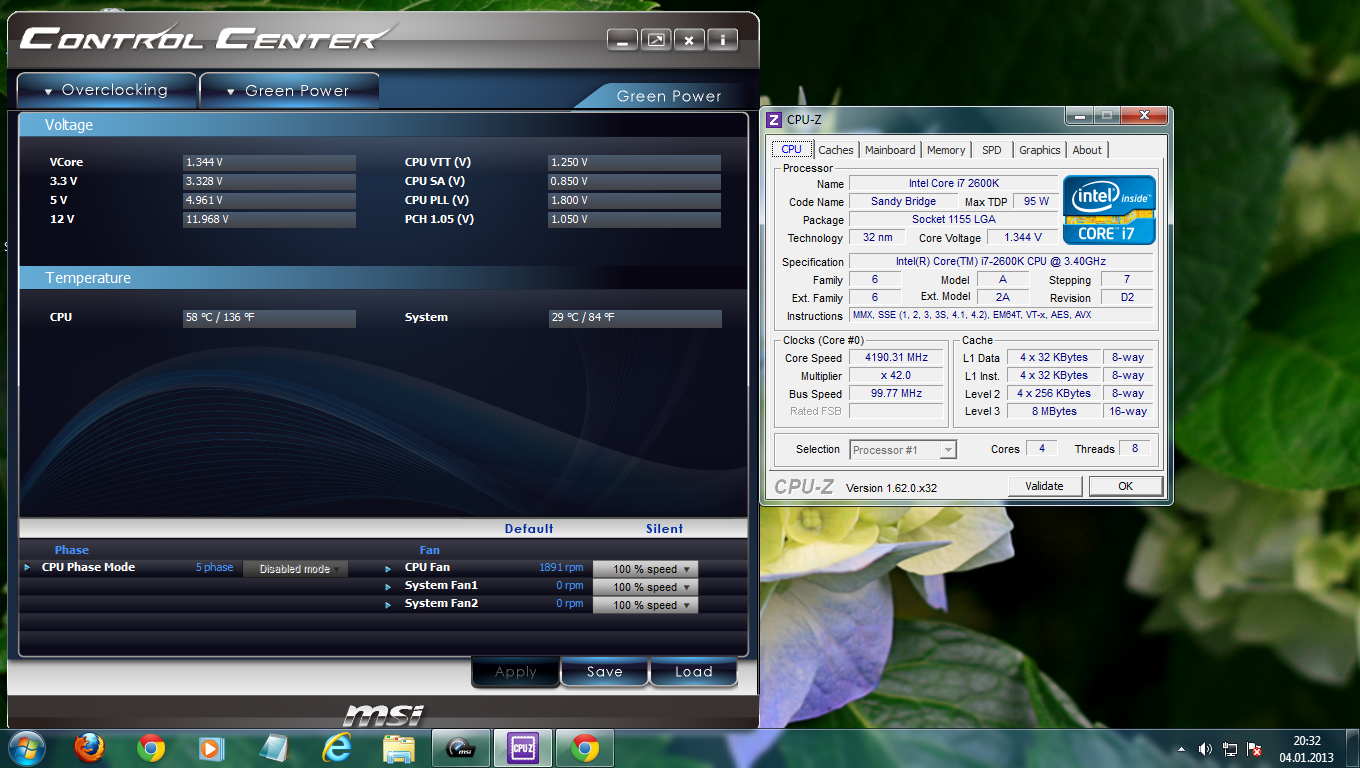Launch Firefox from the taskbar
Screen dimensions: 1360x768
[x=89, y=748]
